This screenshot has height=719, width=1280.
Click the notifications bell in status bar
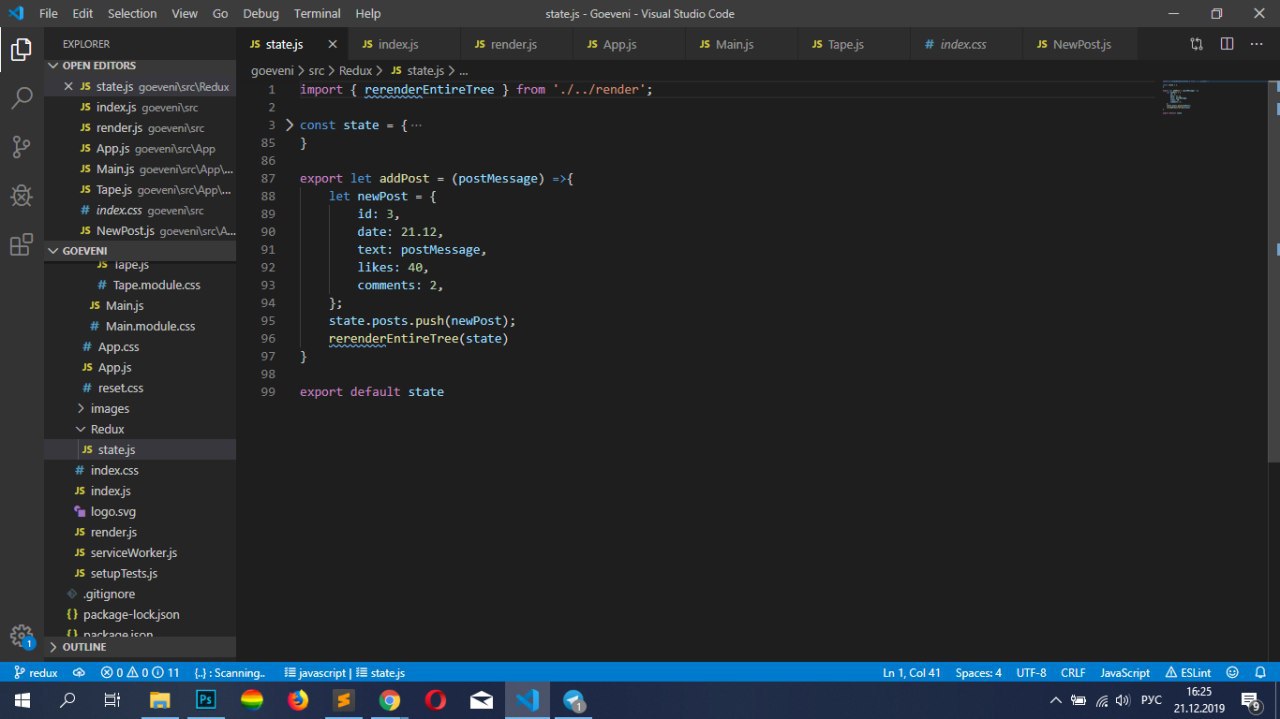coord(1258,673)
